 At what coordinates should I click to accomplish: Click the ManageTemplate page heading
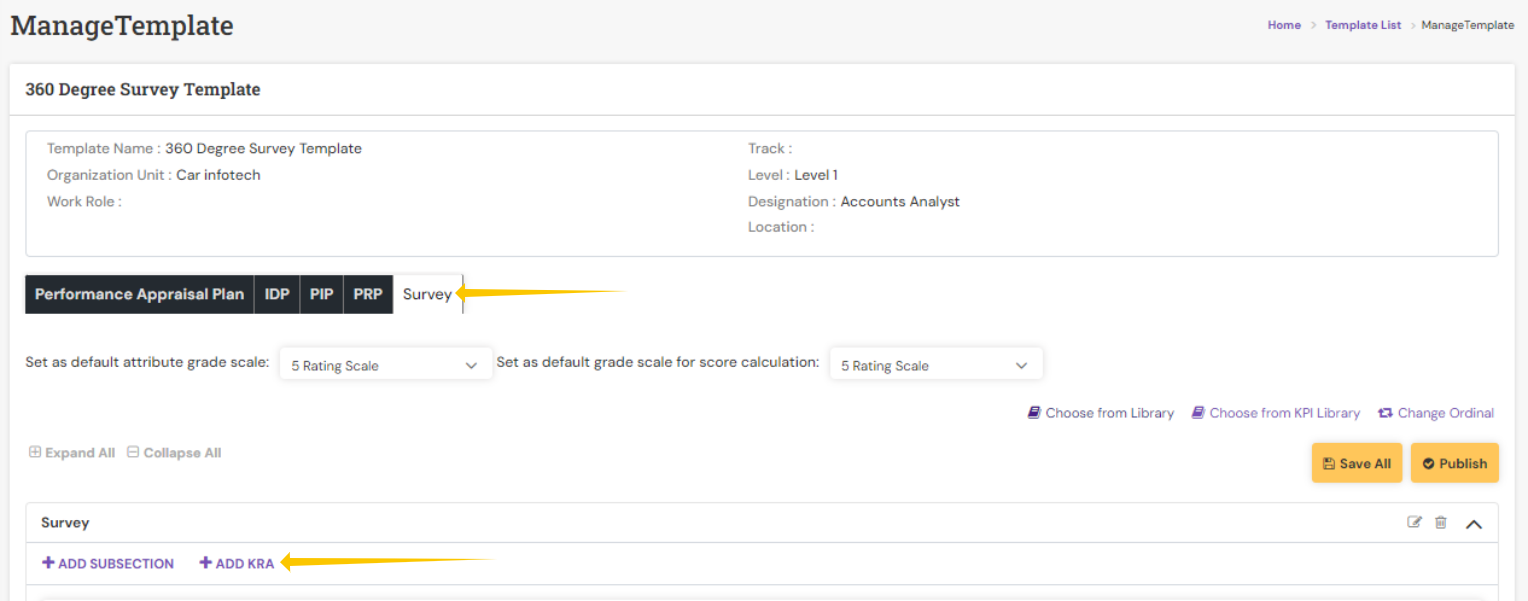(122, 25)
